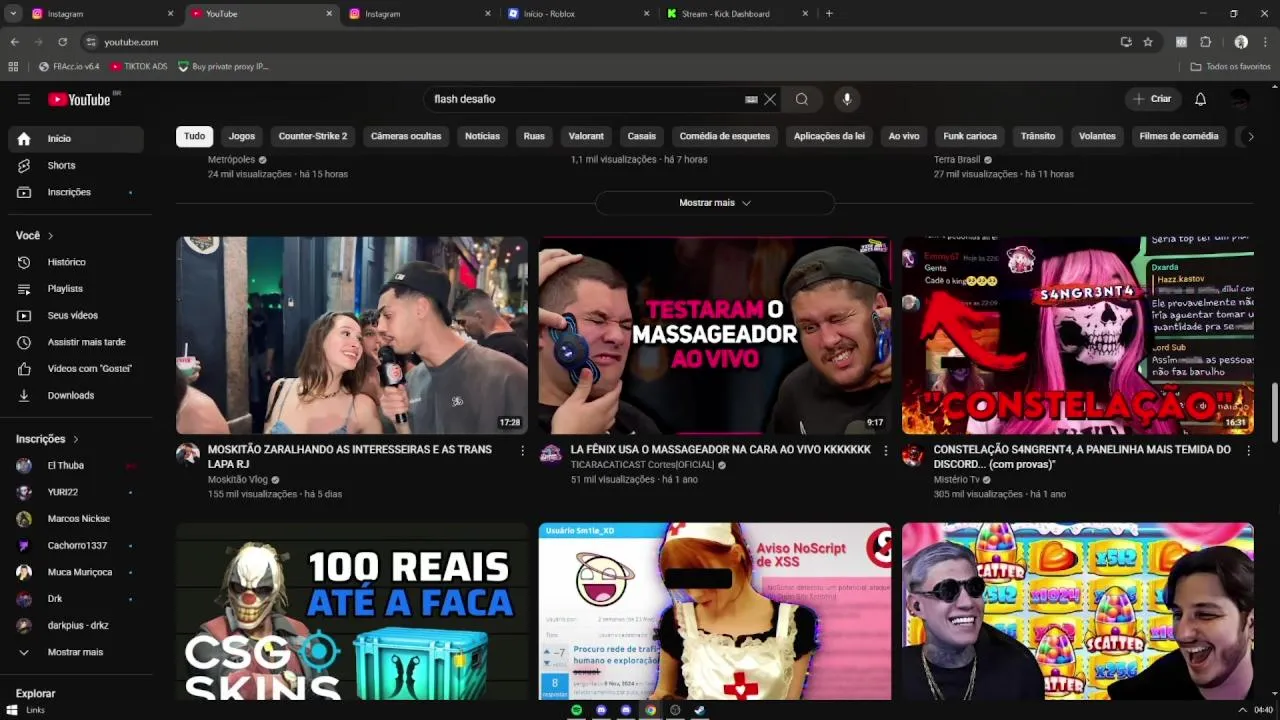Open the Cachorro1337 subscription channel
The height and width of the screenshot is (720, 1280).
point(76,545)
